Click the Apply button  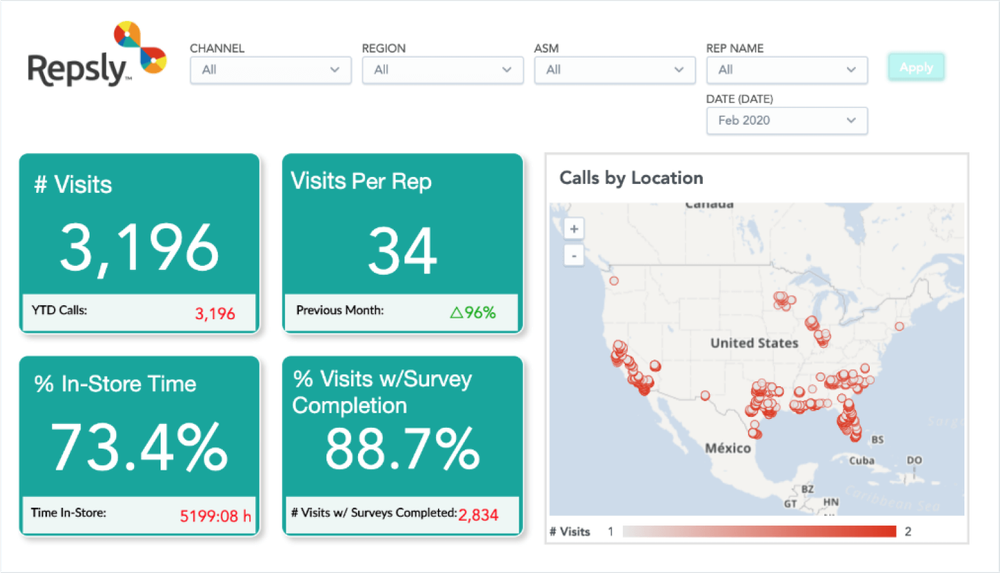(916, 67)
